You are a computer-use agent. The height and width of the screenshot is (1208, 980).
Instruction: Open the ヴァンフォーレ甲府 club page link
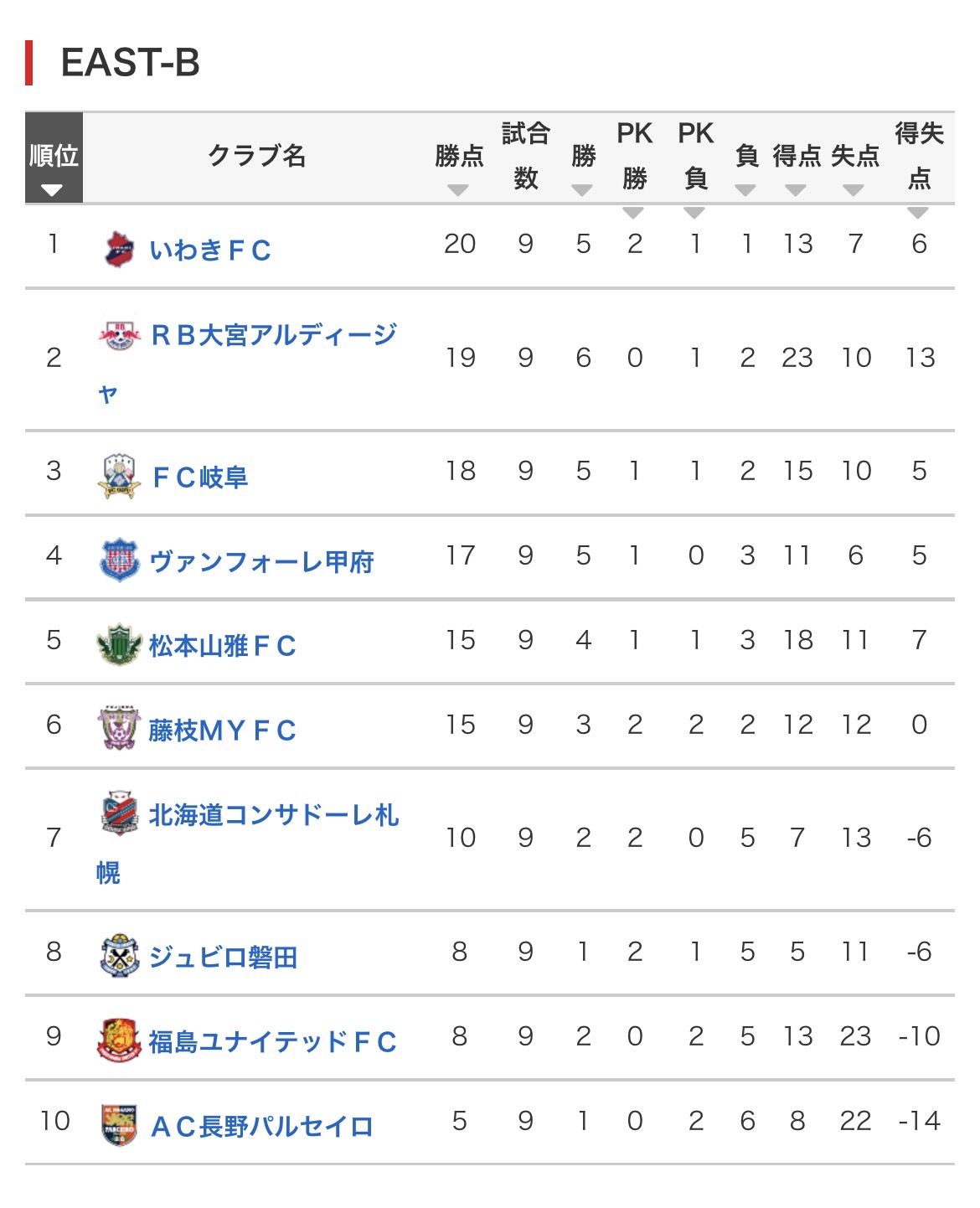(x=261, y=561)
